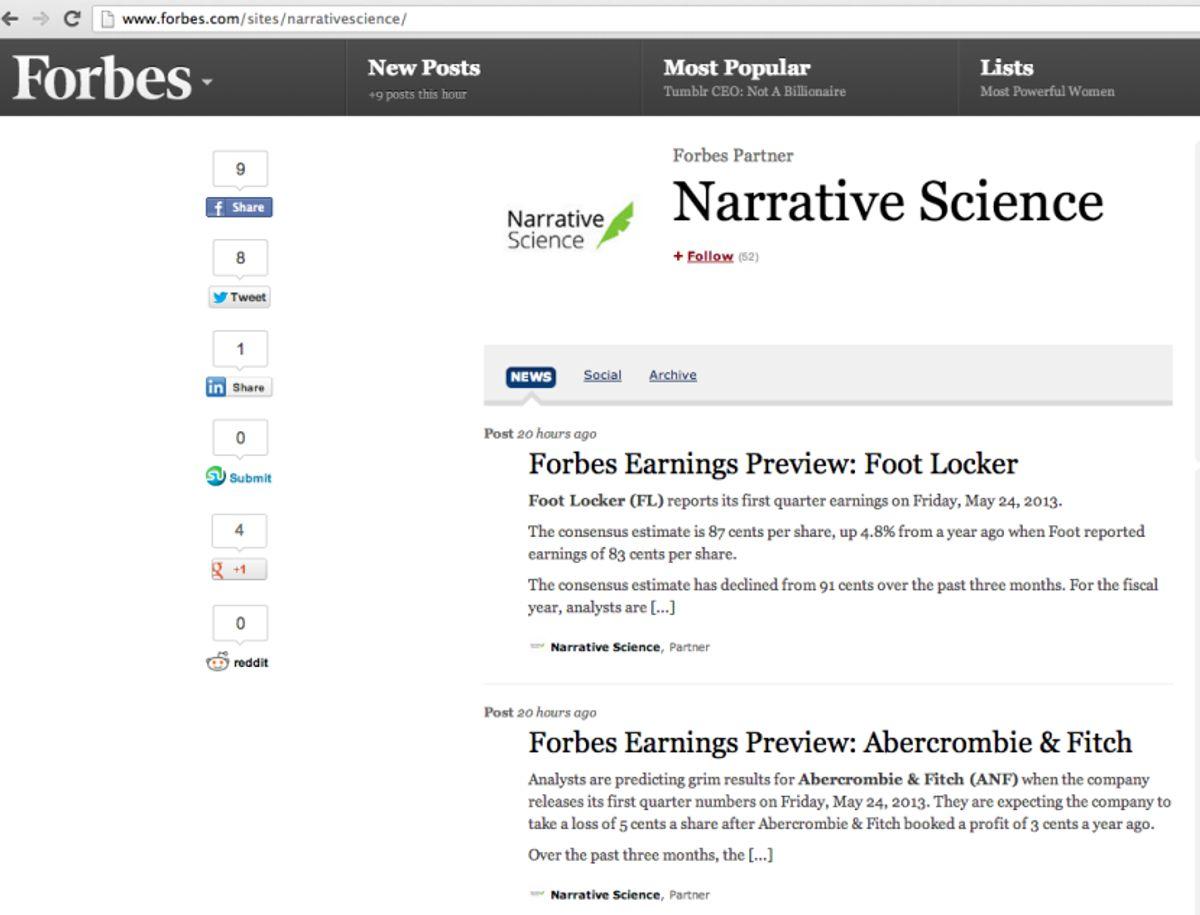Open the Lists menu
The image size is (1200, 915).
point(1006,68)
